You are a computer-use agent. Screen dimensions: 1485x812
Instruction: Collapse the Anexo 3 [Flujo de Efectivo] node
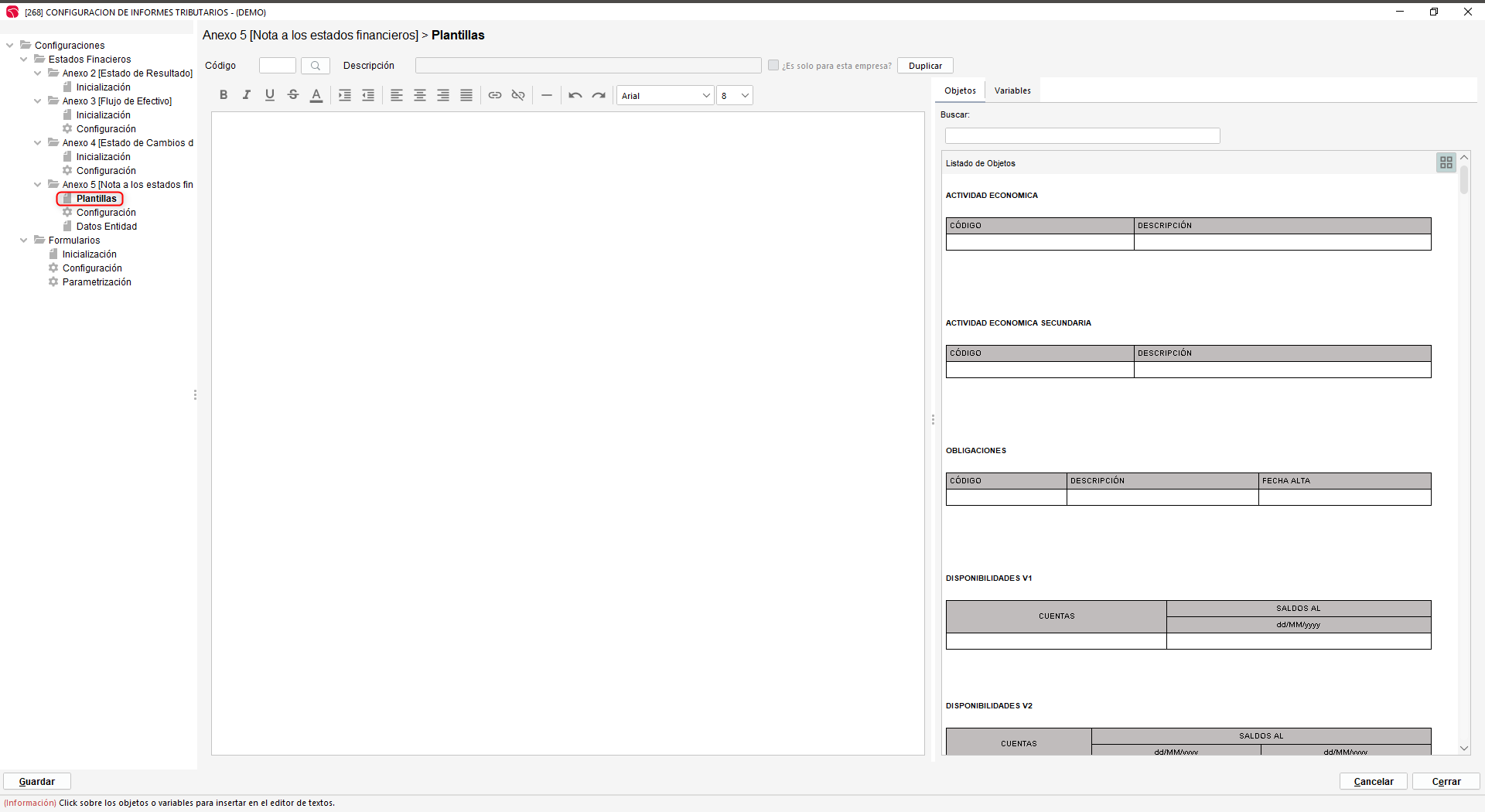37,101
